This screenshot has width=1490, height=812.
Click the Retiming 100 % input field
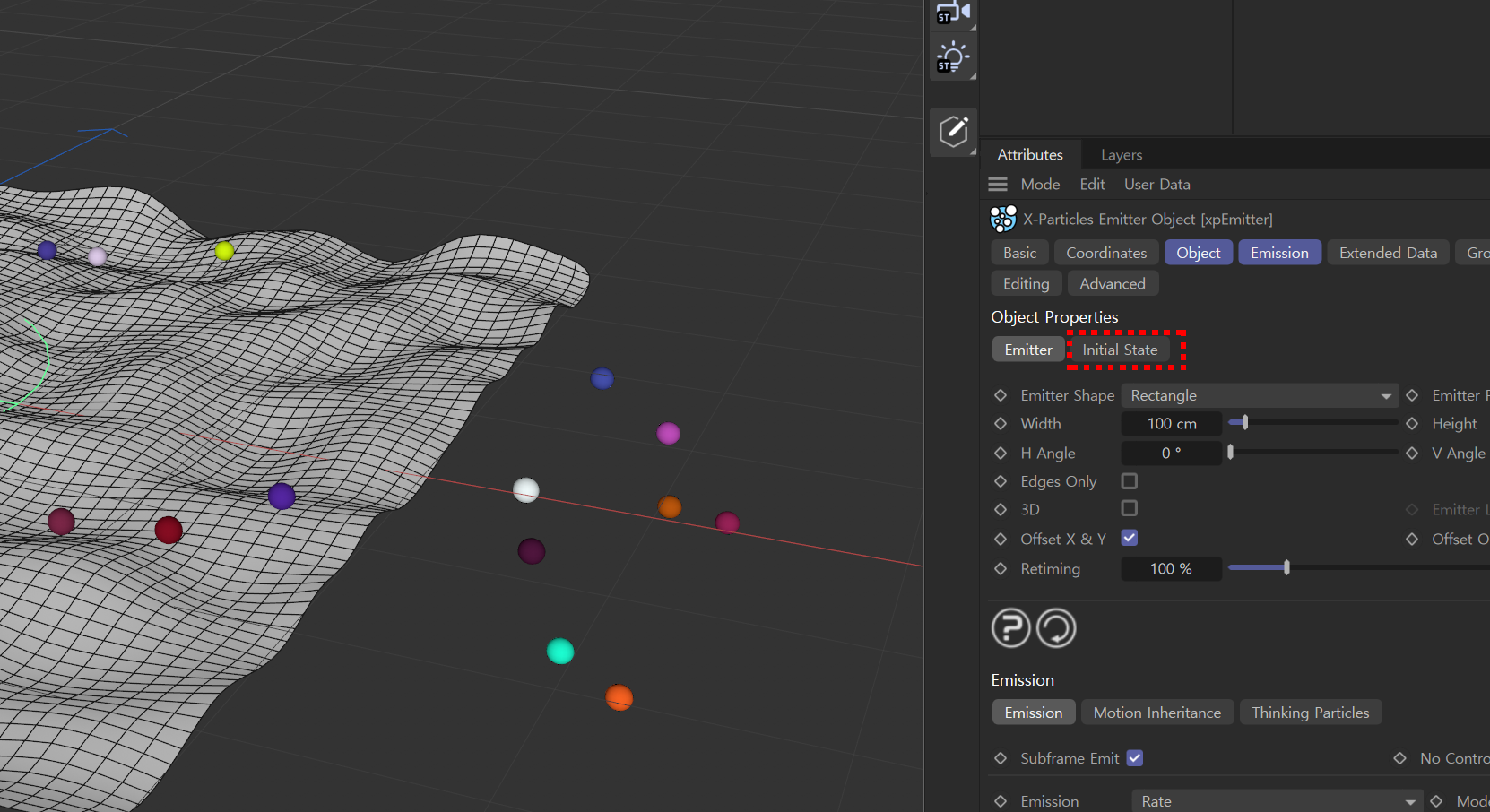coord(1172,568)
